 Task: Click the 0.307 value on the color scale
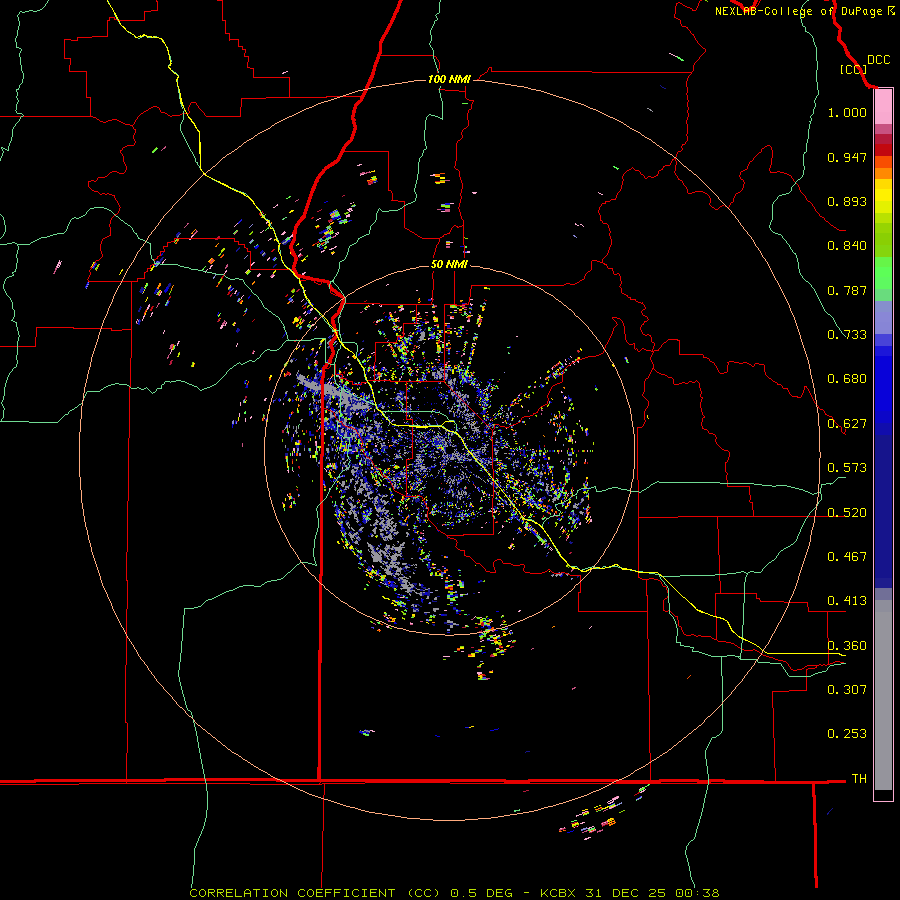point(847,690)
